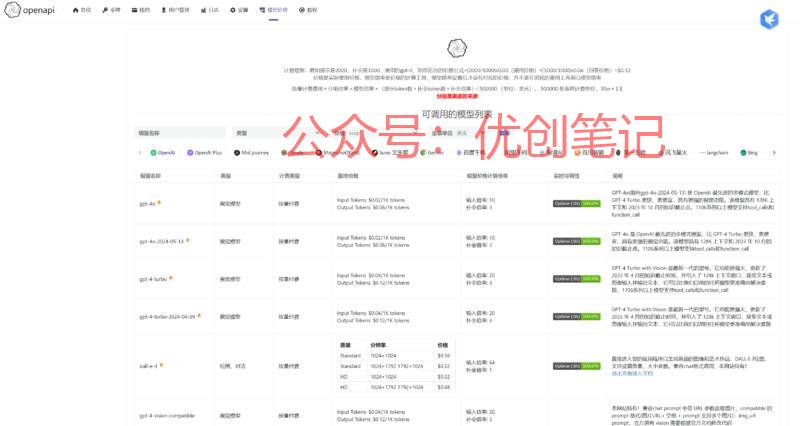Open the gear settings nav item
Screen dimensions: 800x426
click(239, 10)
